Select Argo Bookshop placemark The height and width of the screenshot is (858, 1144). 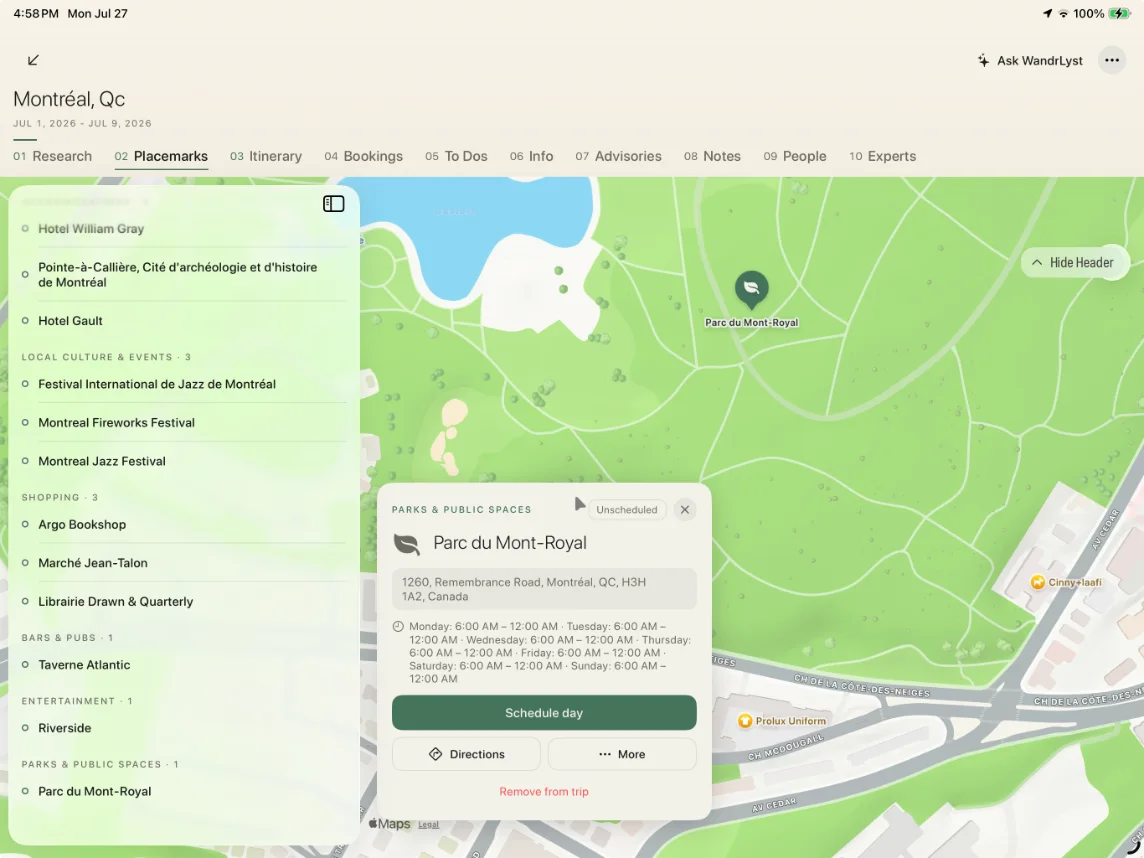pos(184,525)
